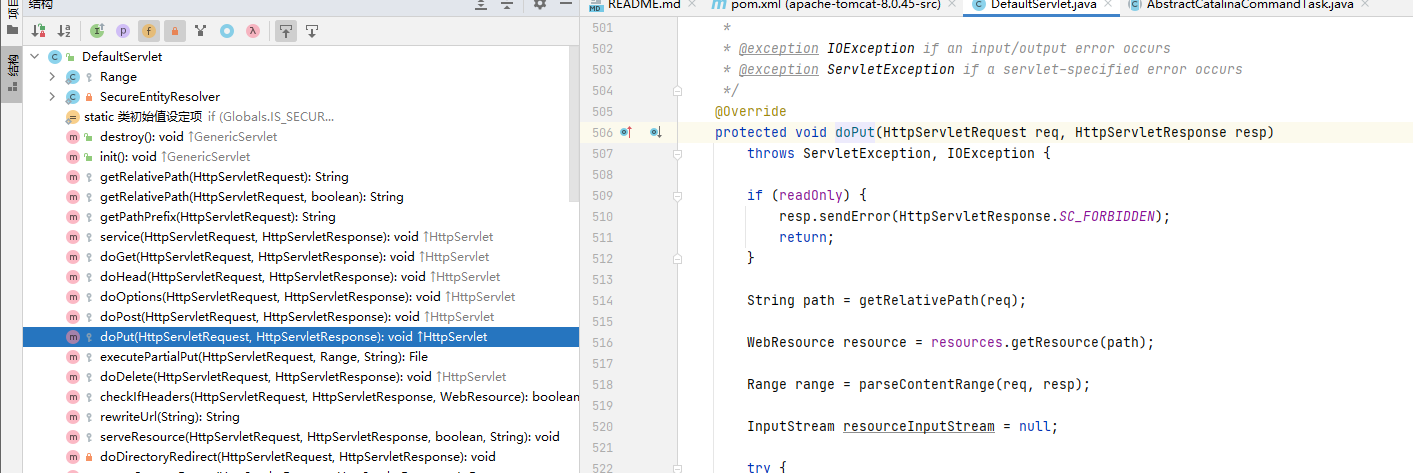Expand the SecureEntityResolver node
The height and width of the screenshot is (473, 1413).
pos(52,97)
